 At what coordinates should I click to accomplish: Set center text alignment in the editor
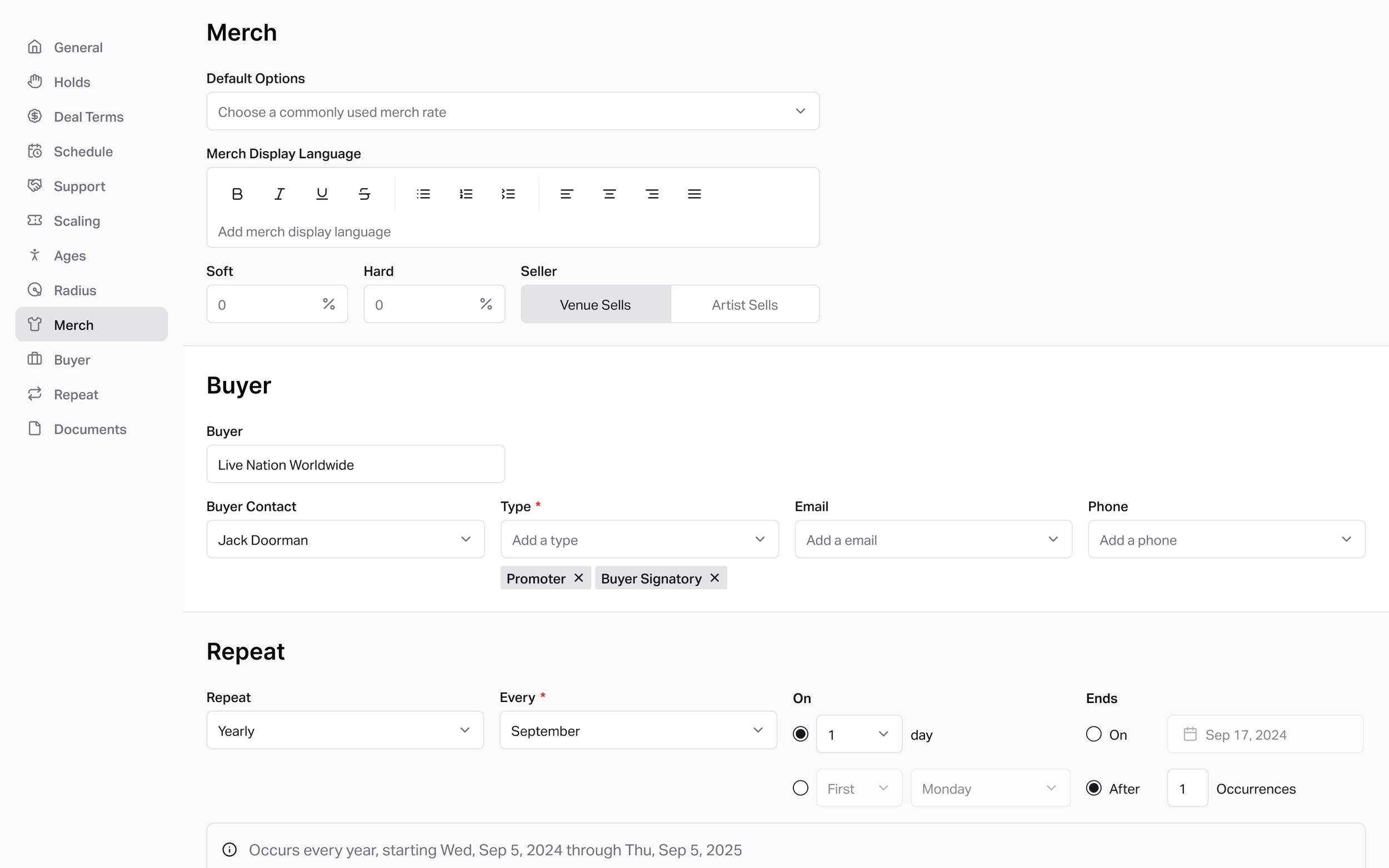(x=609, y=193)
